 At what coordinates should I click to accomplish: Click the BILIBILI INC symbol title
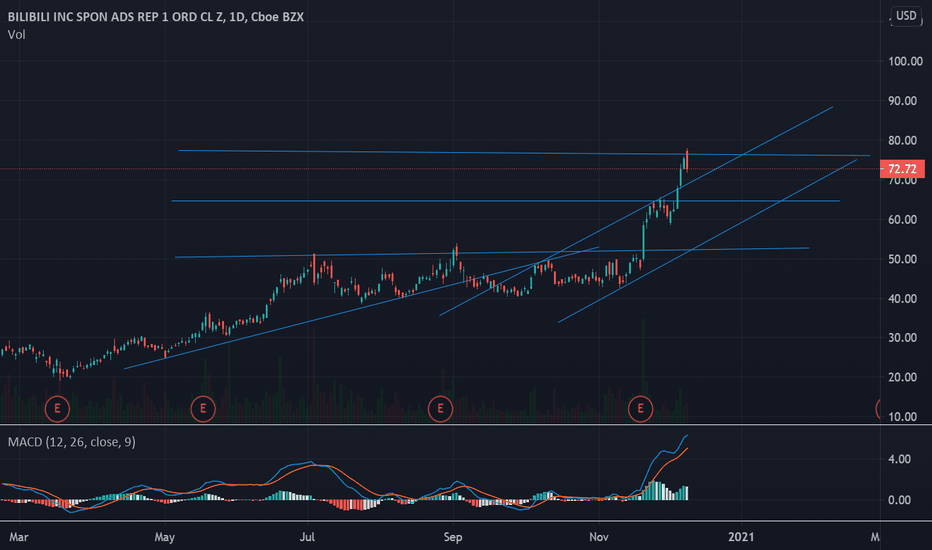[156, 17]
